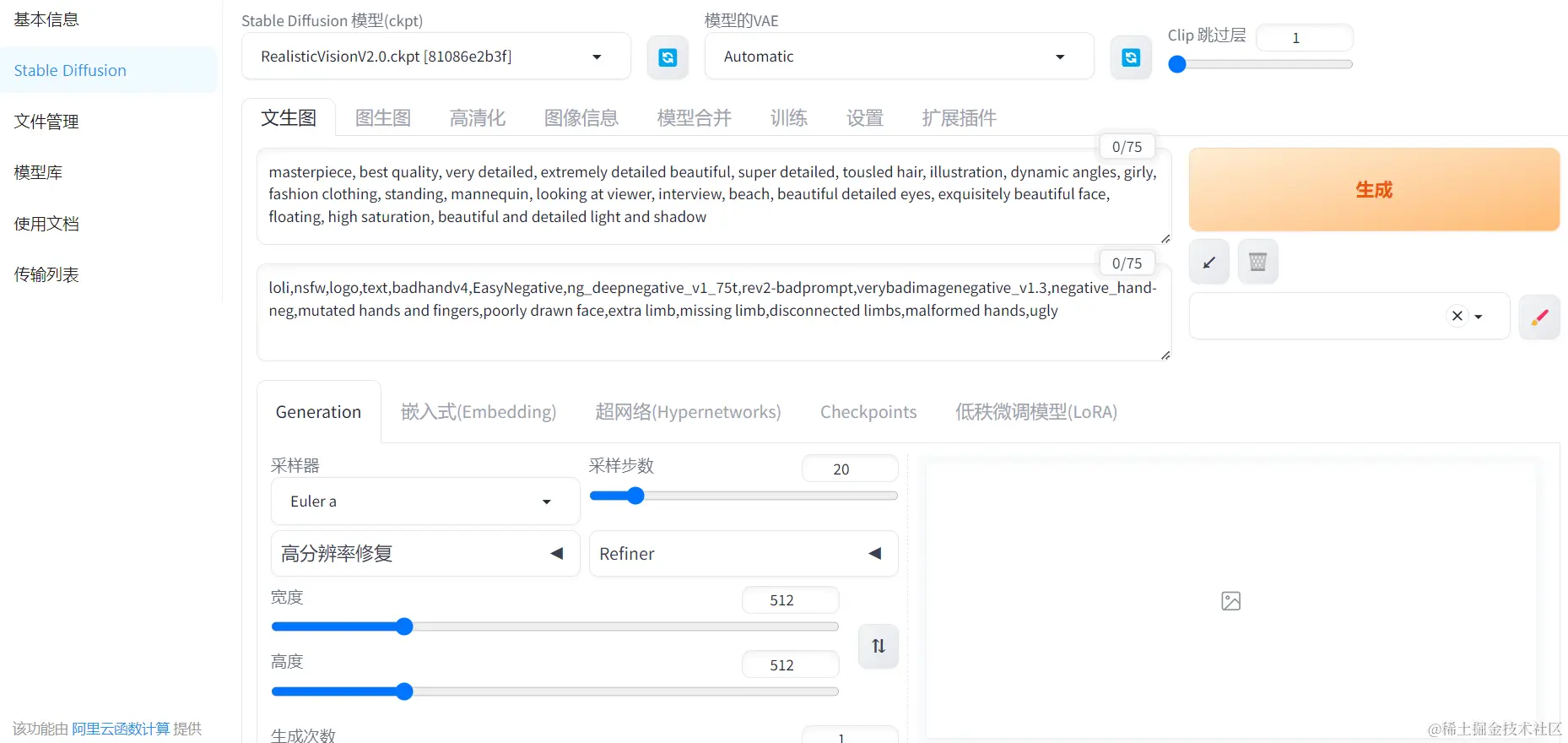Adjust the 高度 slider

click(554, 691)
